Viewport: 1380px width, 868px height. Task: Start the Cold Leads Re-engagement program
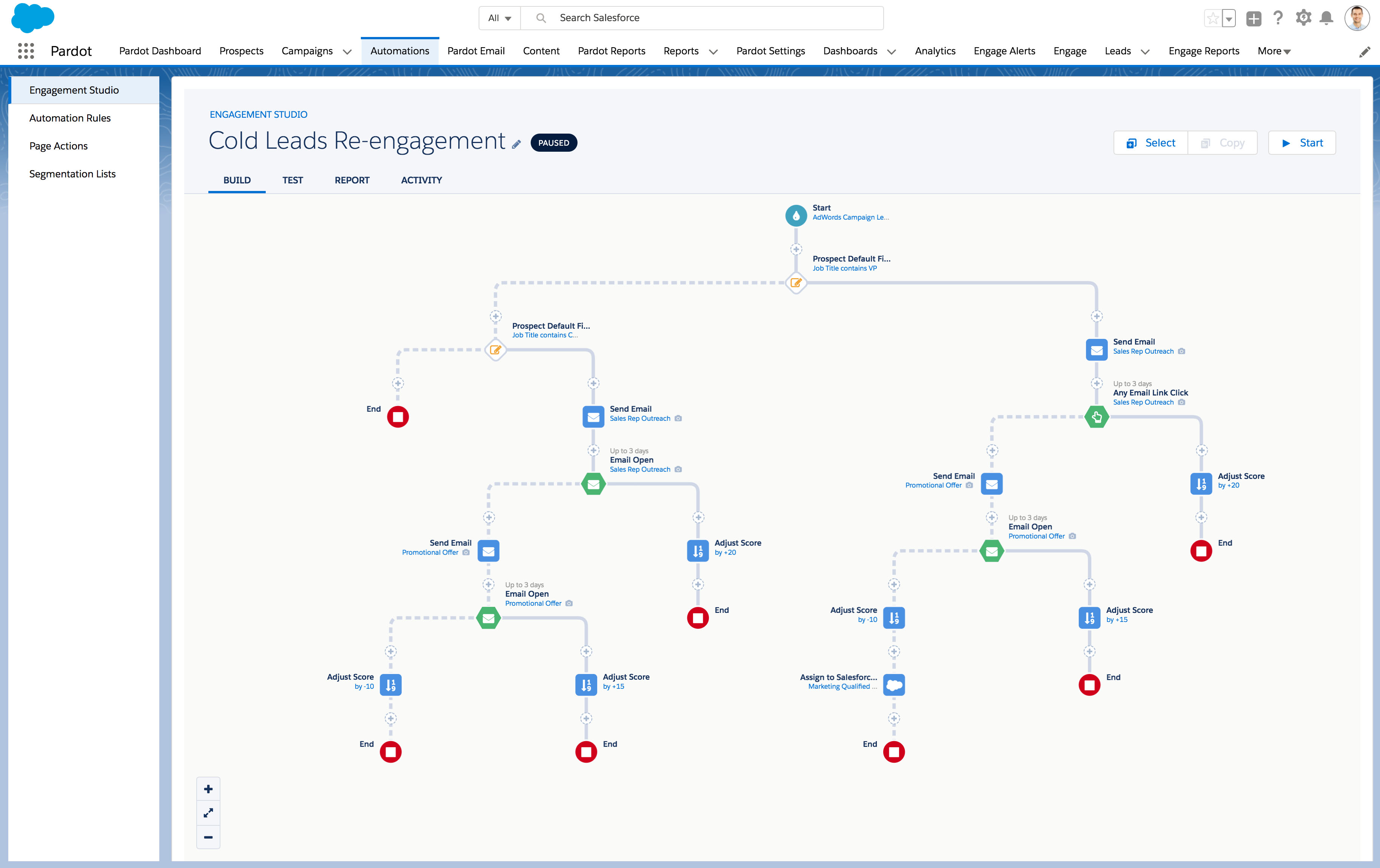coord(1302,142)
